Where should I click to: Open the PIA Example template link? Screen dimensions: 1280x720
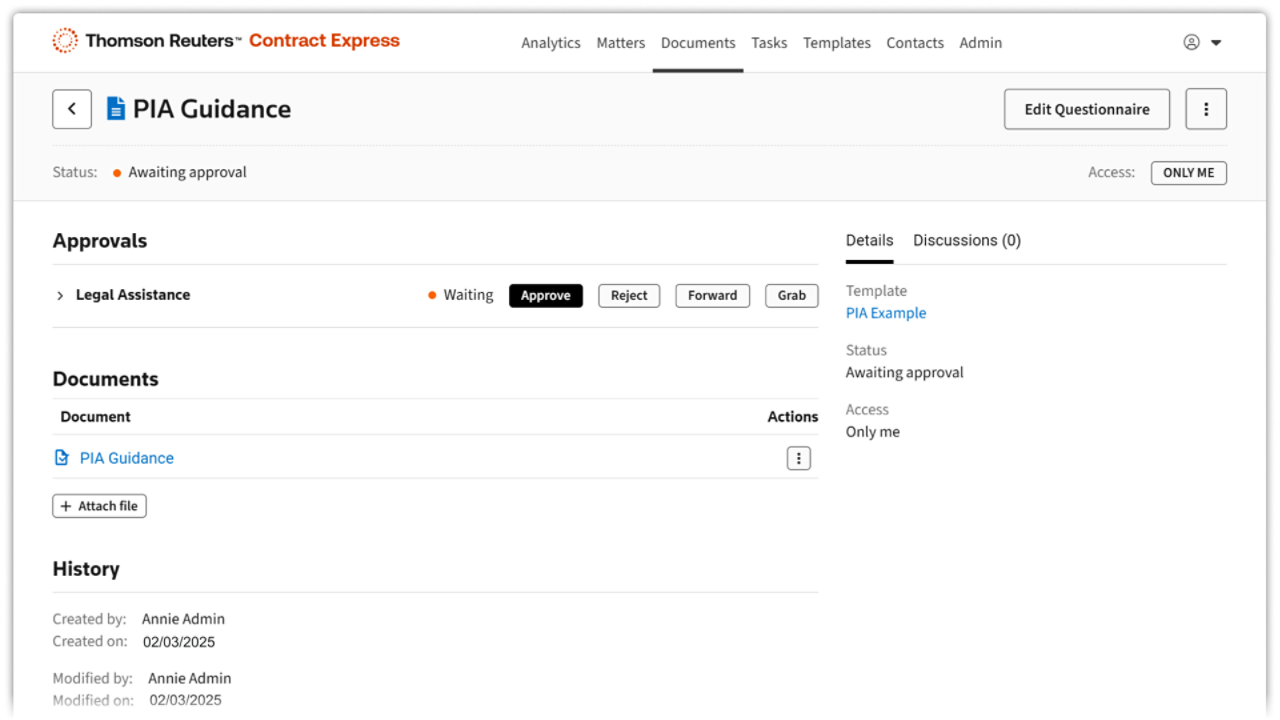[x=885, y=313]
